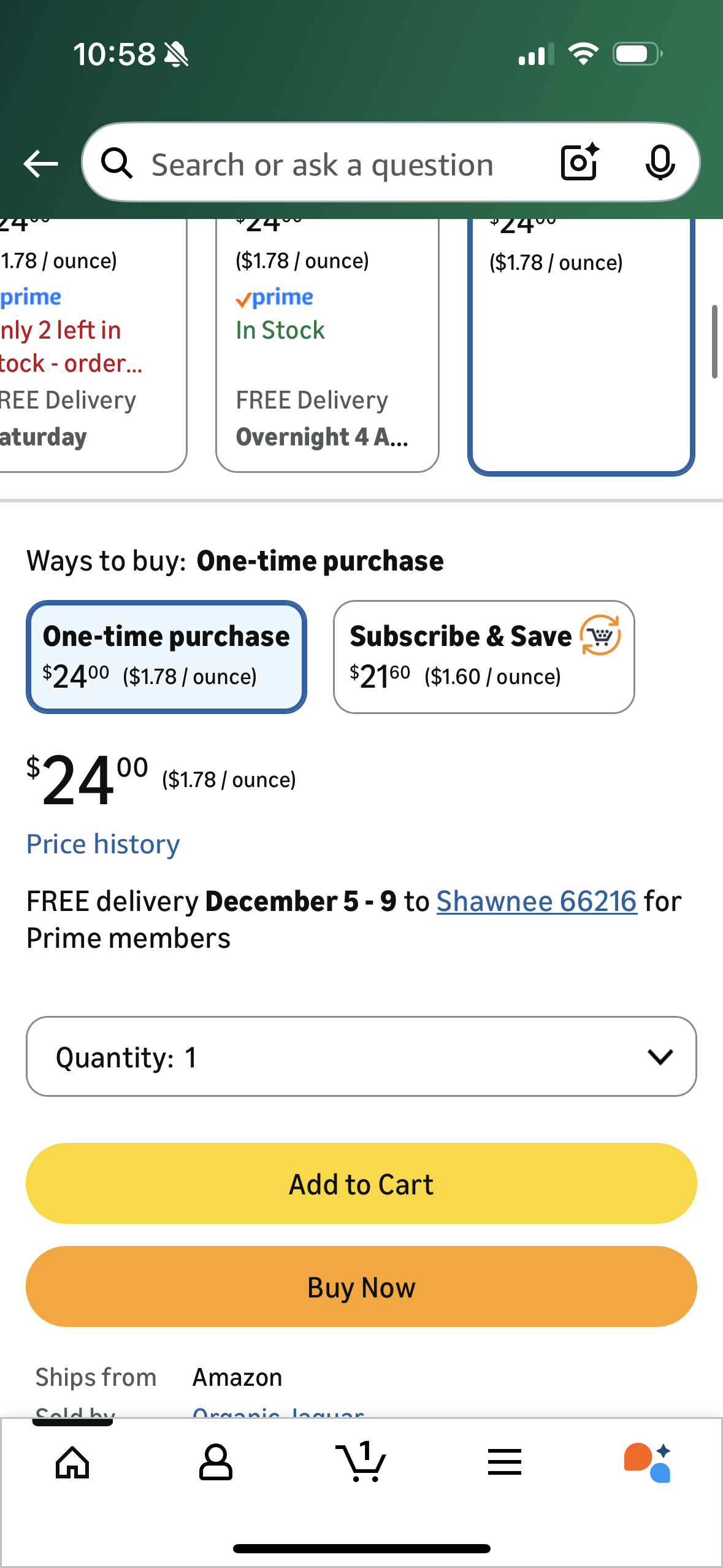Screen dimensions: 723x1568
Task: Select Subscribe & Save option
Action: click(483, 656)
